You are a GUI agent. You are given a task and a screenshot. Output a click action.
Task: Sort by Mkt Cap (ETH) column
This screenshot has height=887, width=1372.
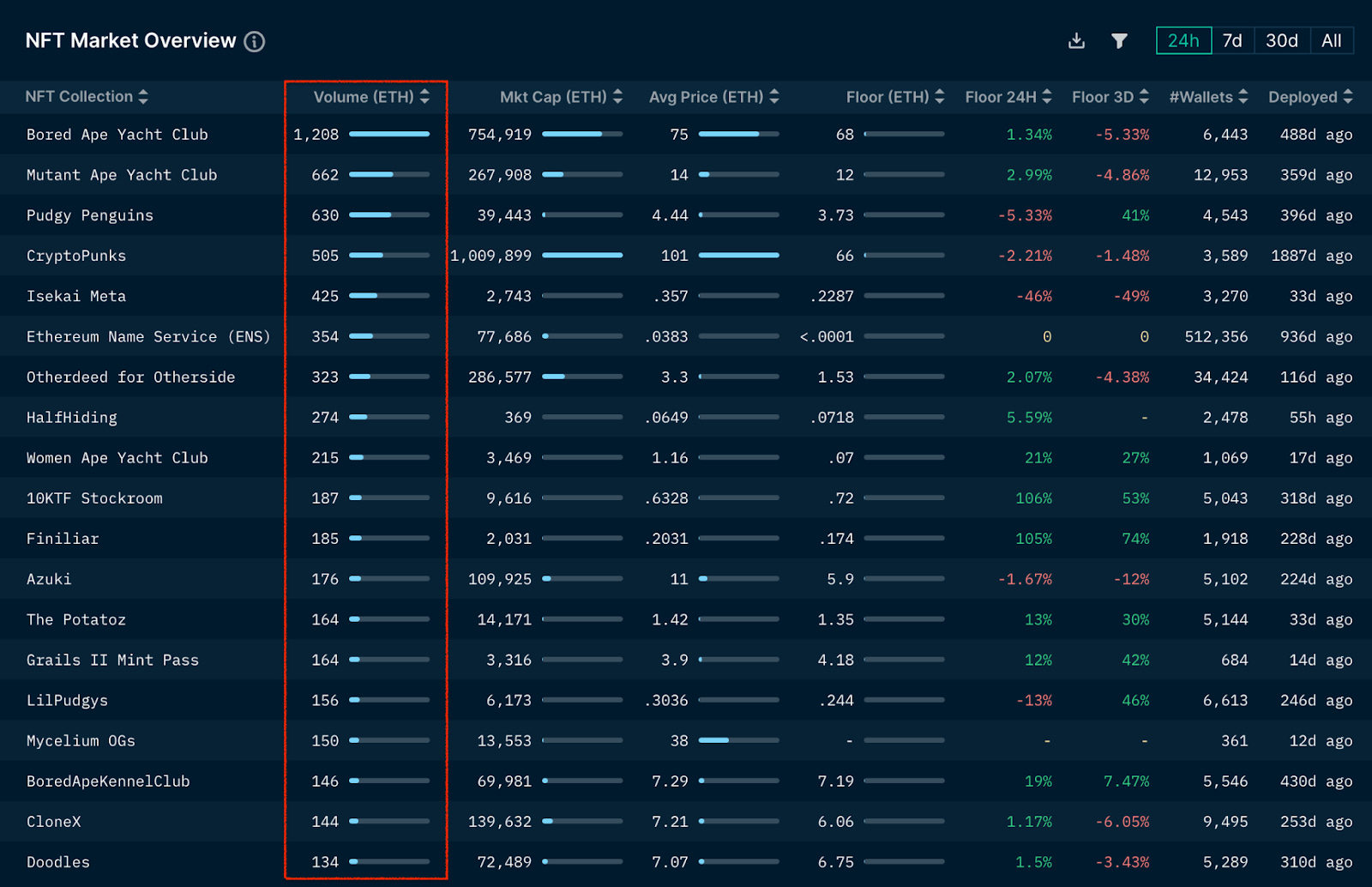click(561, 97)
